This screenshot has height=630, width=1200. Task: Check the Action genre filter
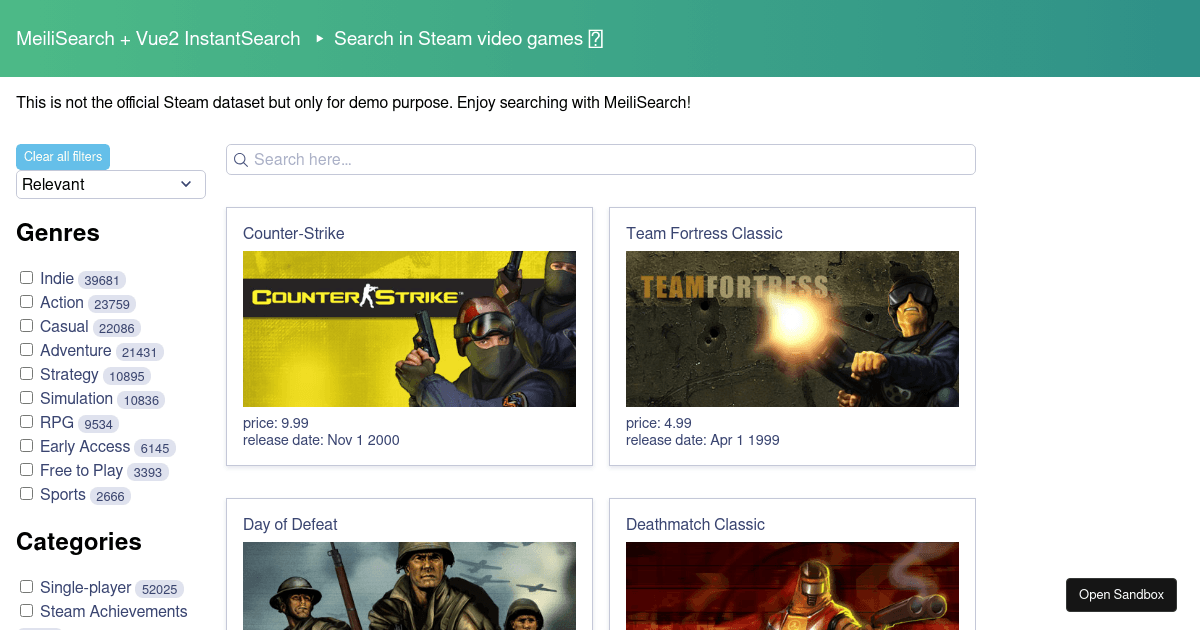(27, 302)
